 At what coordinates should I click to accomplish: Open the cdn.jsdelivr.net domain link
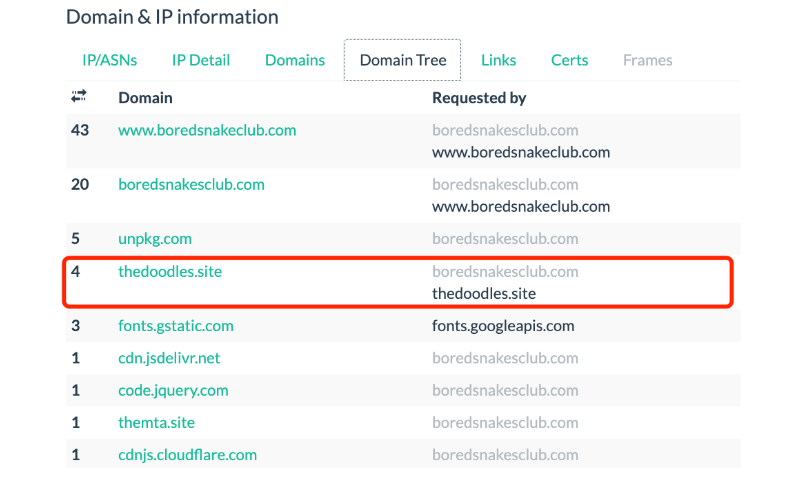coord(169,358)
